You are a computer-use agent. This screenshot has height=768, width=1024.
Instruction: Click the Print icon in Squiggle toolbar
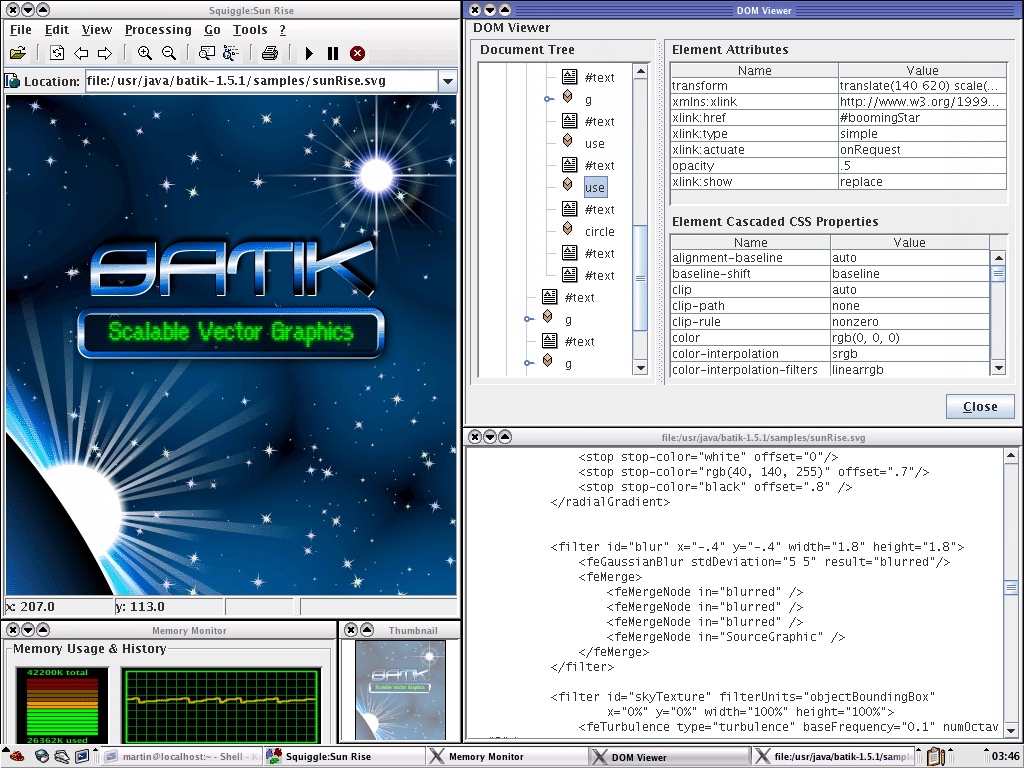(x=270, y=54)
